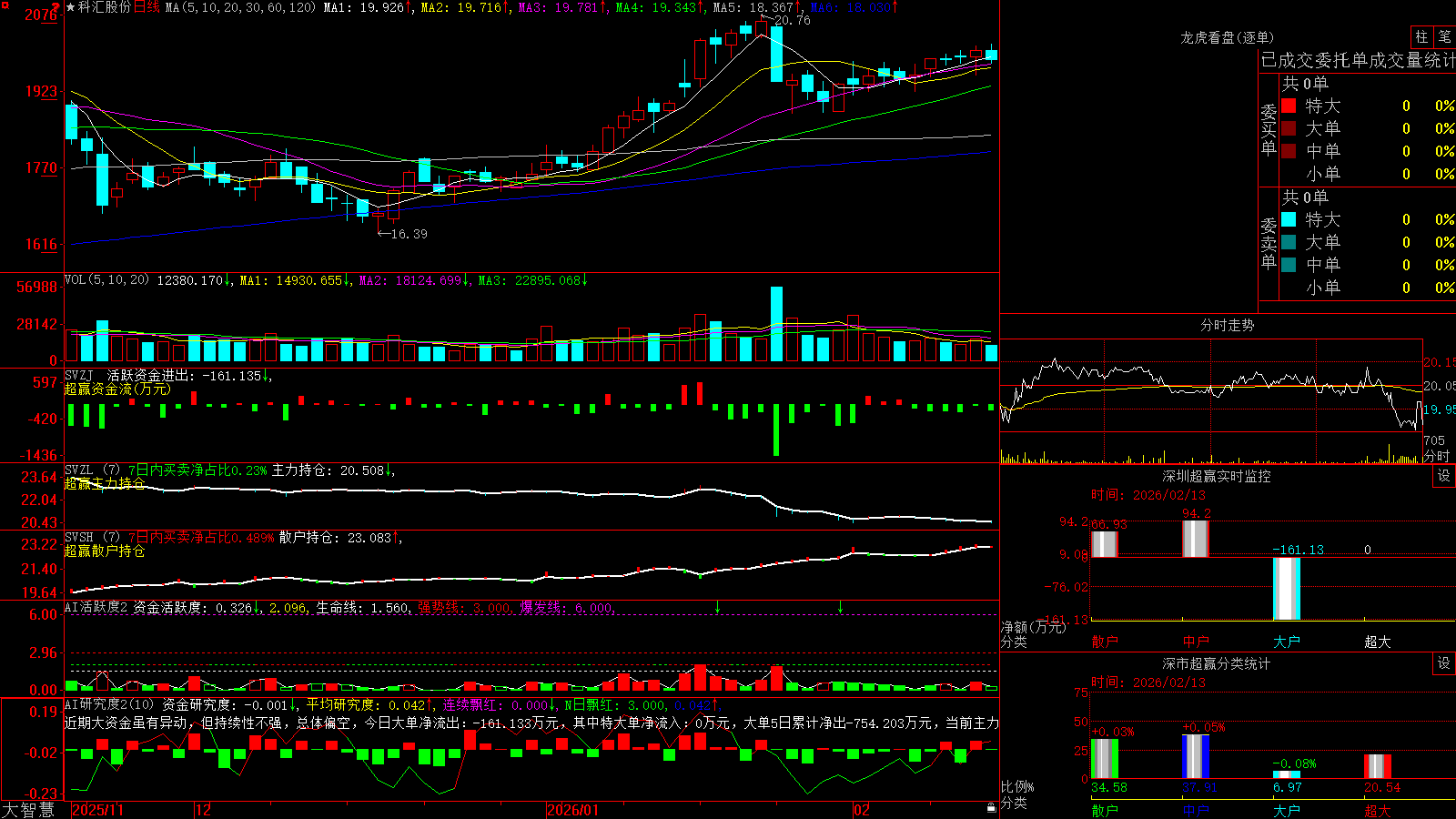
Task: Click the 大户 cyan bar in 深圳超赢实时监控
Action: 1287,589
